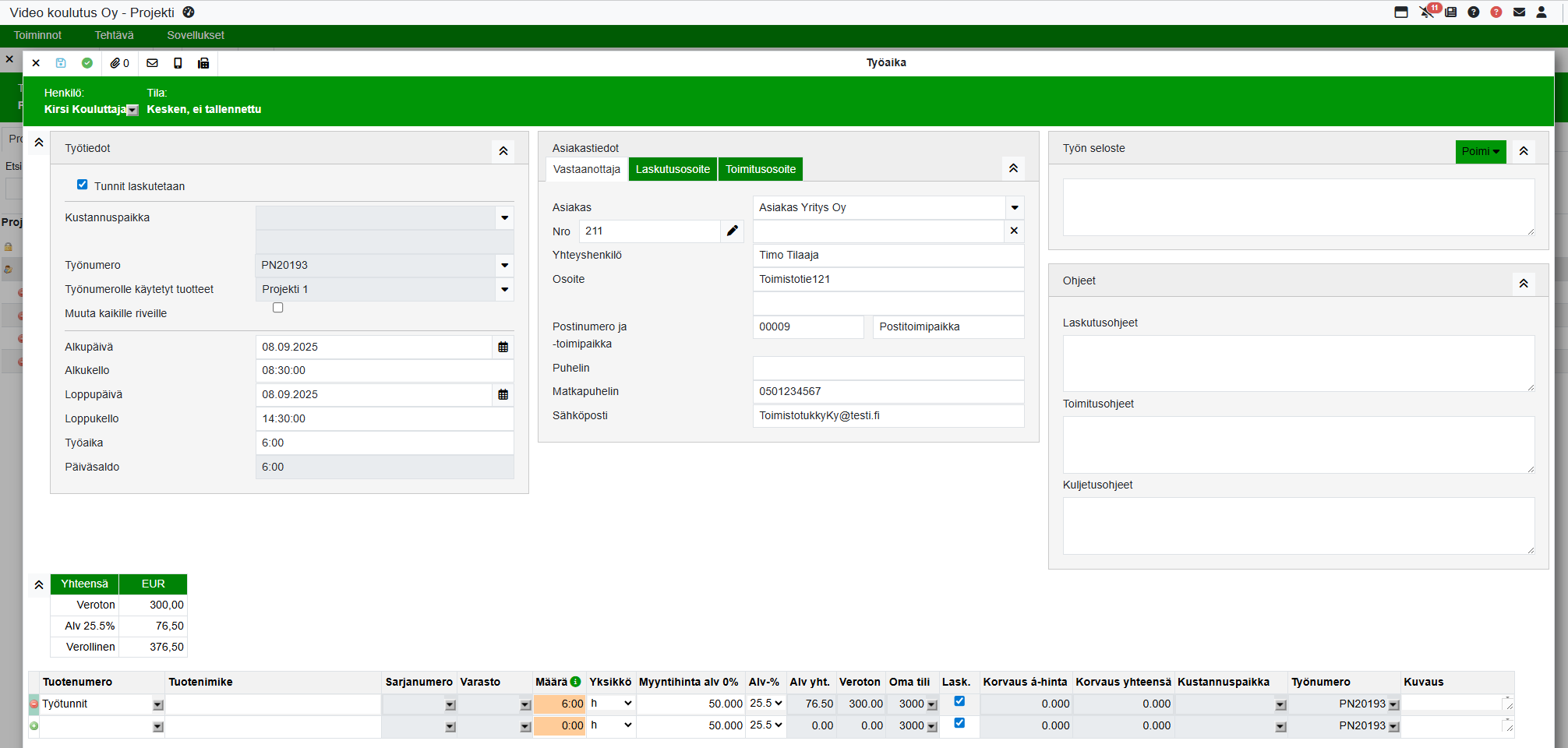The image size is (1568, 748).
Task: Expand the Asiakas customer dropdown
Action: click(1014, 208)
